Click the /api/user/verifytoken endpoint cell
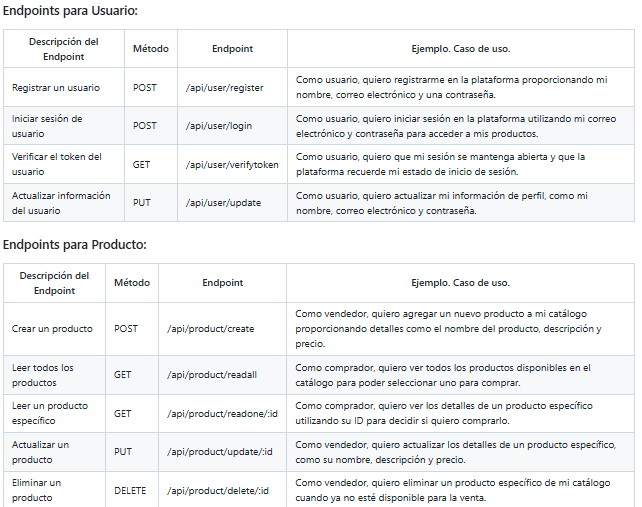The width and height of the screenshot is (642, 507). 232,165
